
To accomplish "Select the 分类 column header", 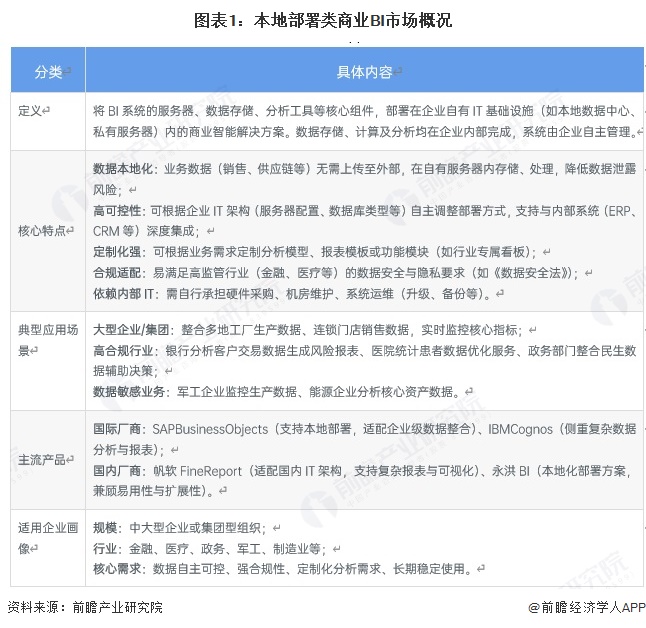I will pyautogui.click(x=48, y=72).
